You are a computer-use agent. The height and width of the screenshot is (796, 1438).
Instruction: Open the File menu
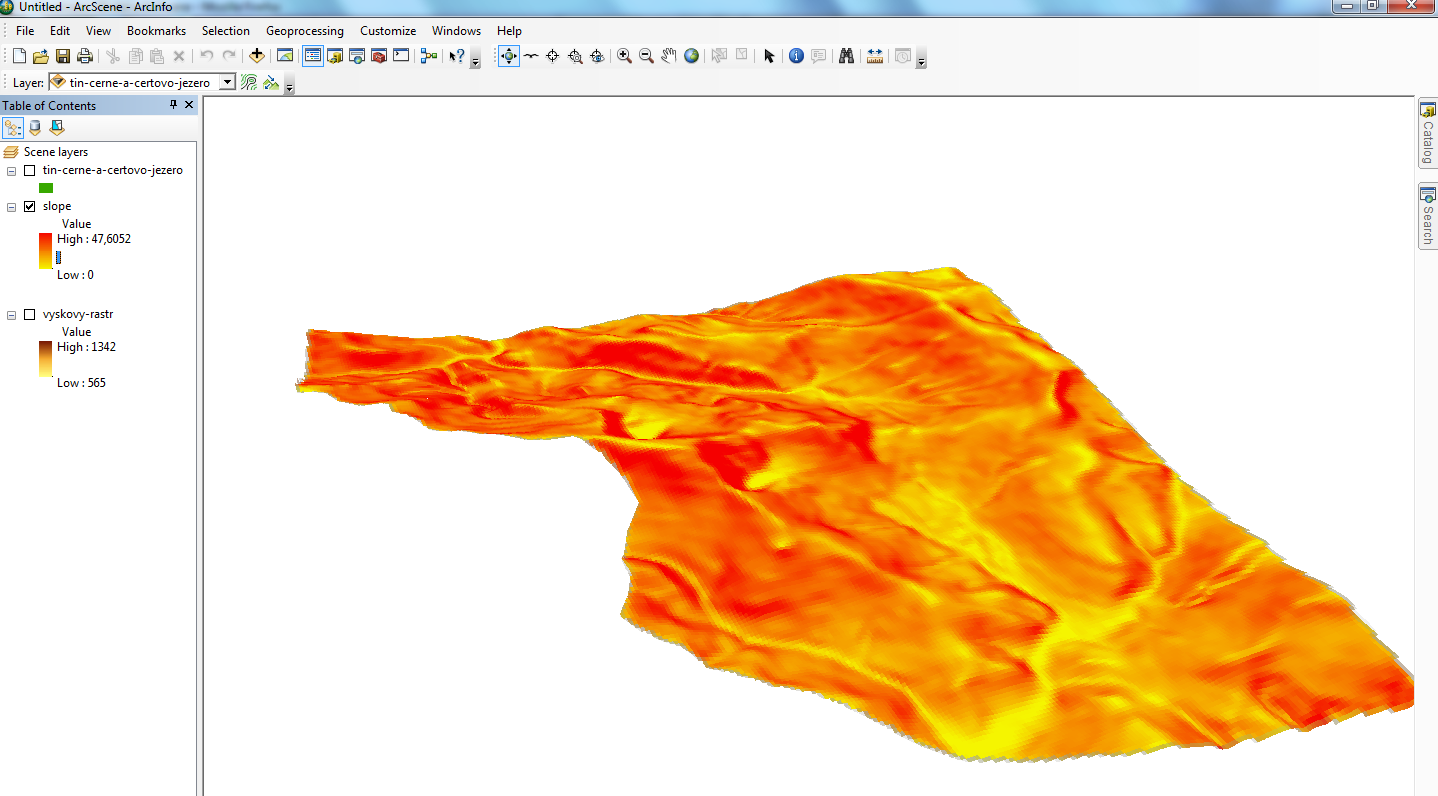[25, 31]
